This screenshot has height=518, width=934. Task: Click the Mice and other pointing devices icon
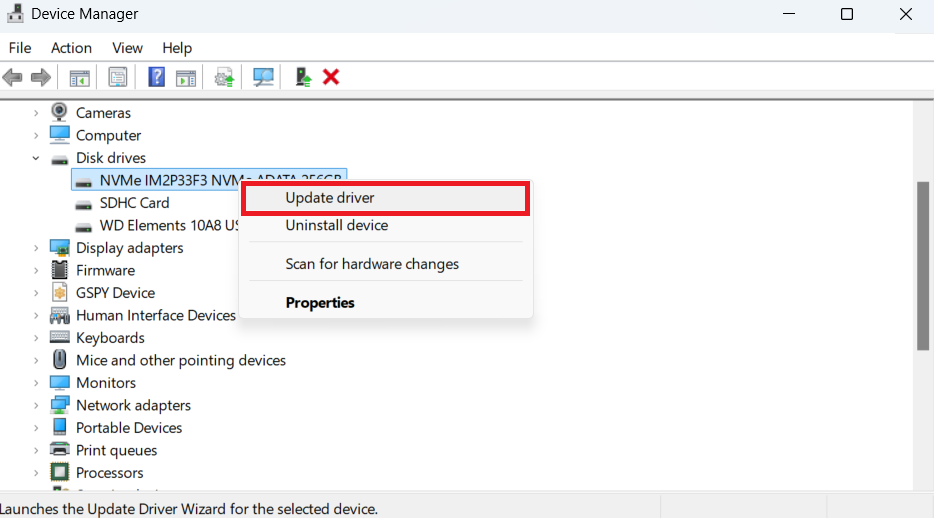(60, 360)
